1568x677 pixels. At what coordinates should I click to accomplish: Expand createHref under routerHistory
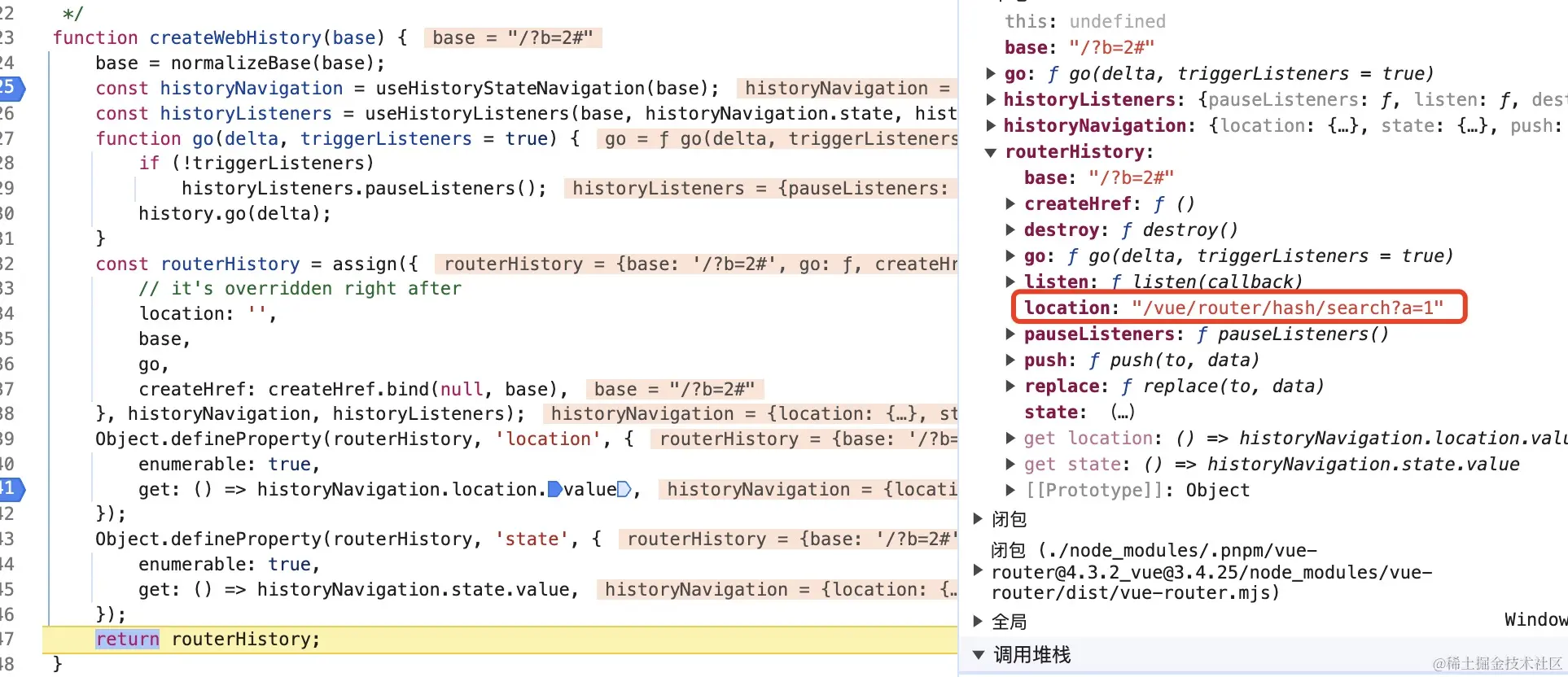point(1010,203)
